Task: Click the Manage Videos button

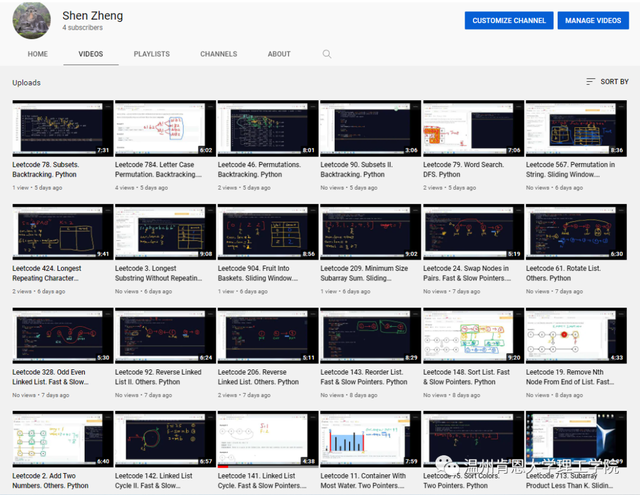Action: (593, 20)
